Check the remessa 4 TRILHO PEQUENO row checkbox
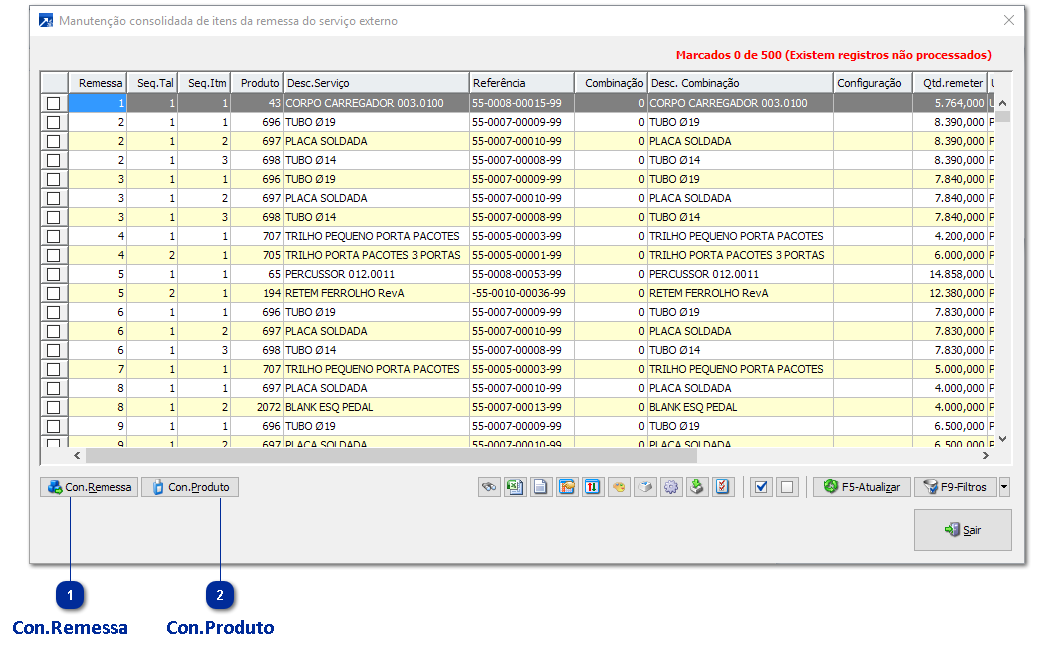 tap(53, 236)
